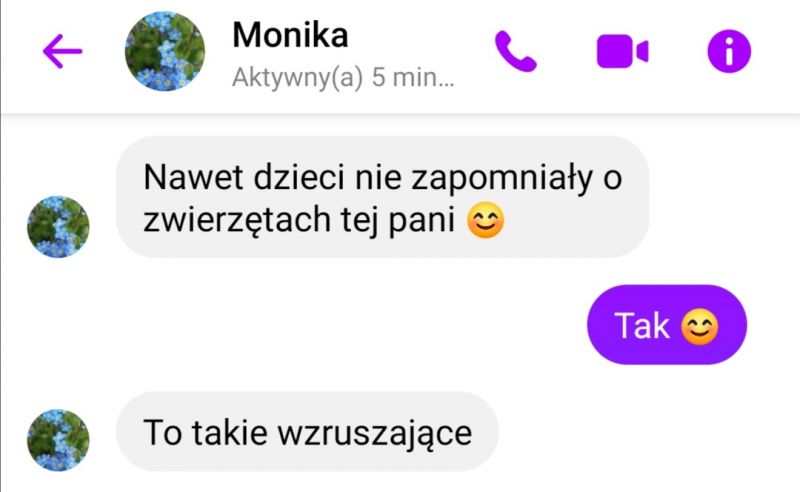Open conversation info for Monika
This screenshot has height=492, width=800.
click(x=729, y=51)
